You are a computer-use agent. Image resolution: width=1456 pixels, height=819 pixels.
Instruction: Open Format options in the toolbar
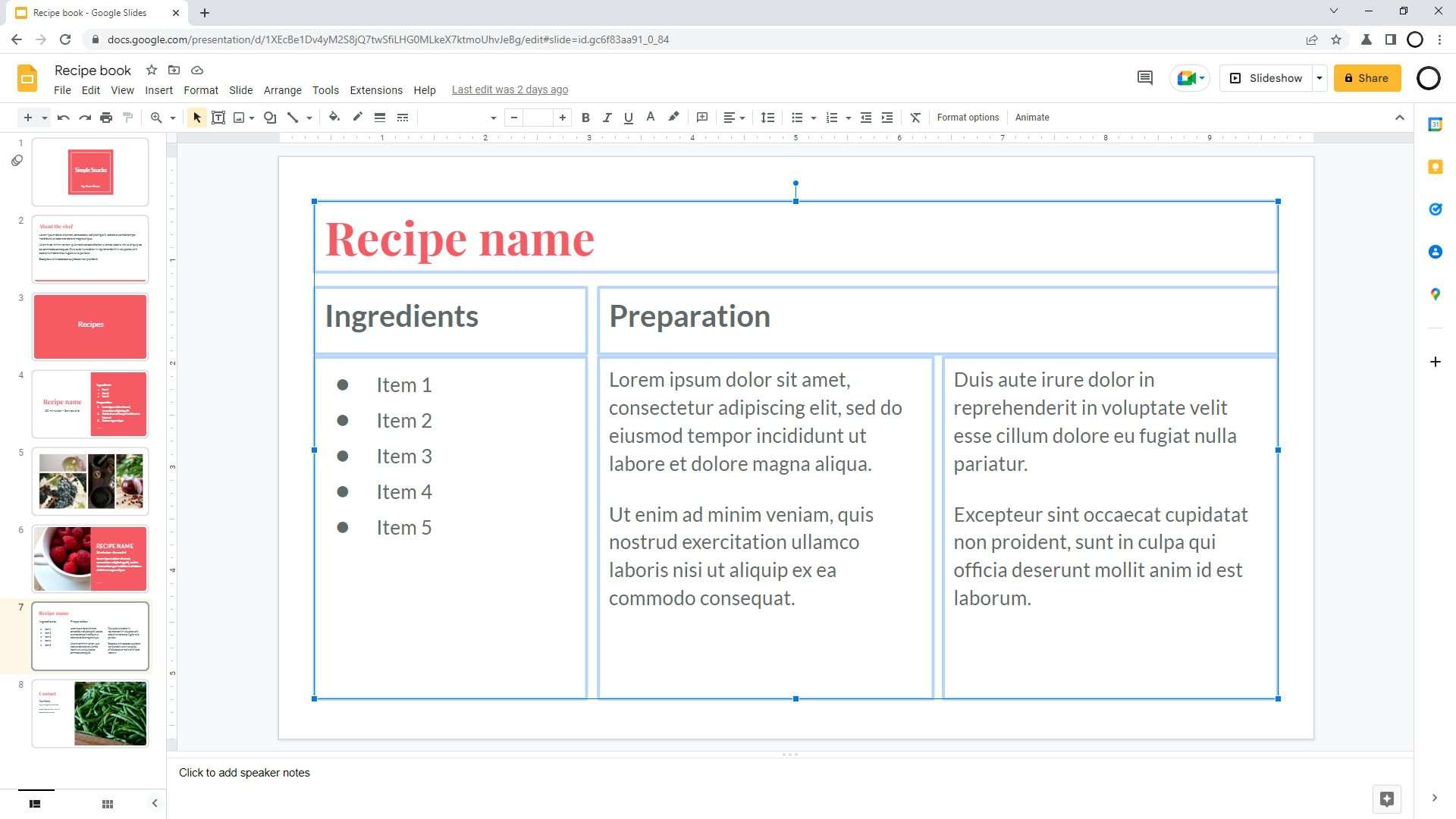pos(968,118)
